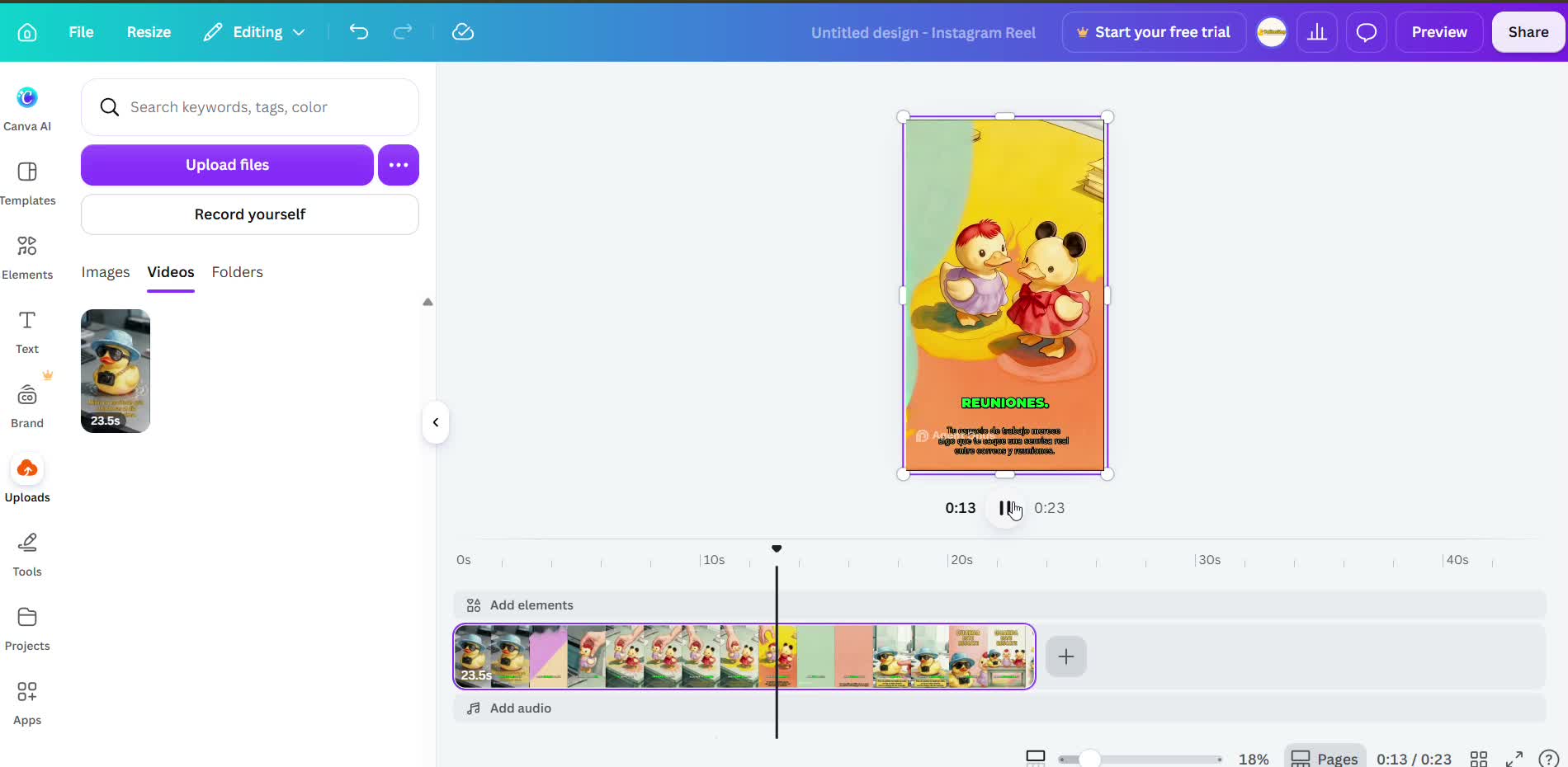
Task: Check cloud save status icon
Action: pos(463,32)
